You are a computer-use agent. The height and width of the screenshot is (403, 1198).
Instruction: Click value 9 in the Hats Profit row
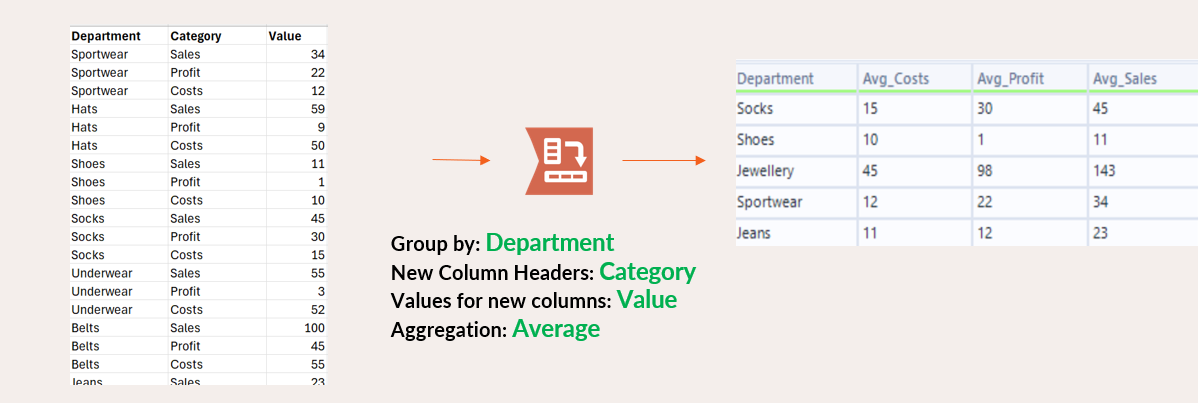322,128
